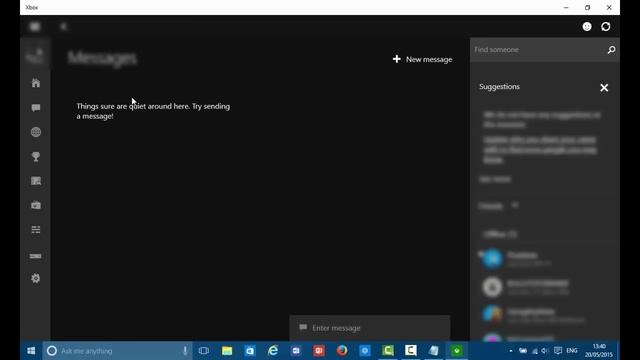640x360 pixels.
Task: Send feedback with the smiley face icon
Action: point(587,27)
